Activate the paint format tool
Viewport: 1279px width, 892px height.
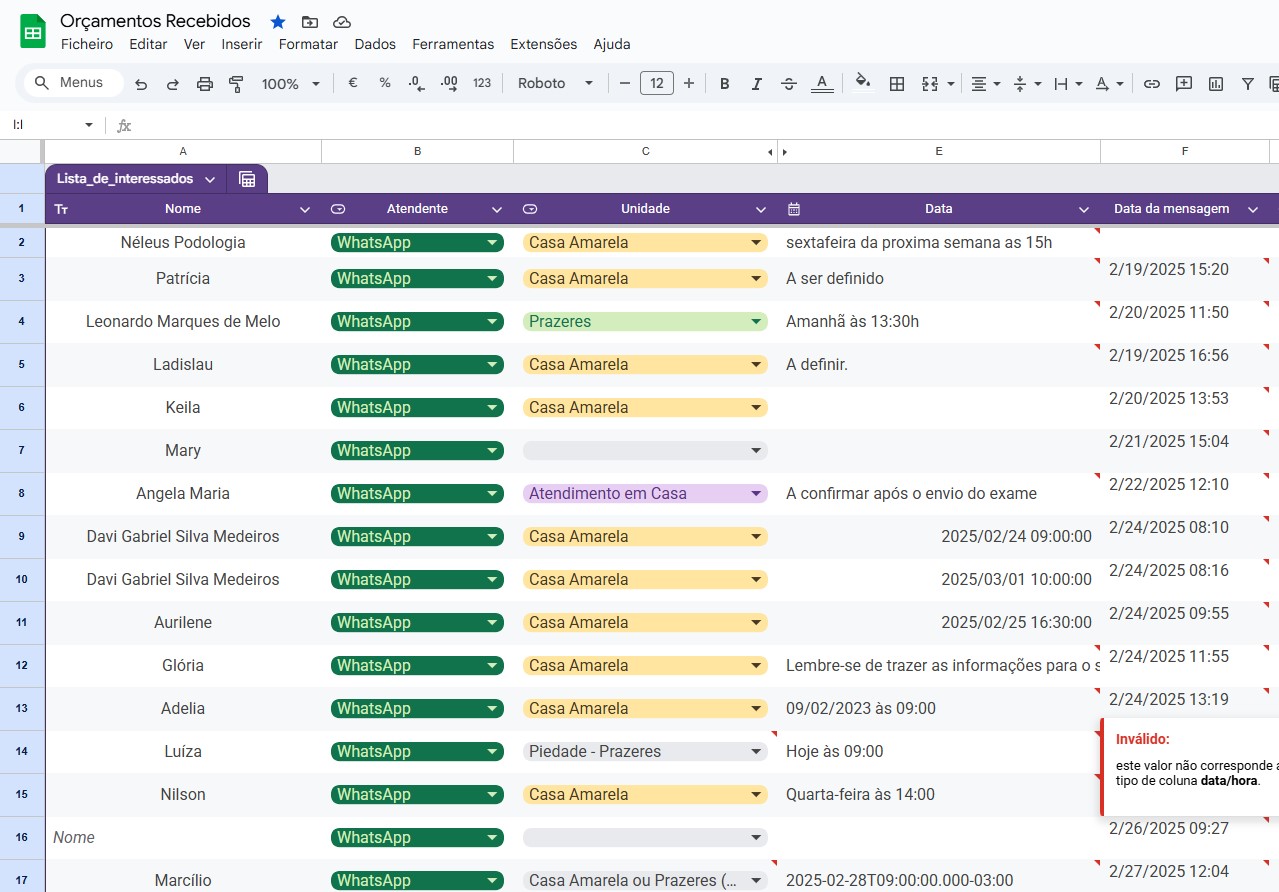click(x=237, y=84)
